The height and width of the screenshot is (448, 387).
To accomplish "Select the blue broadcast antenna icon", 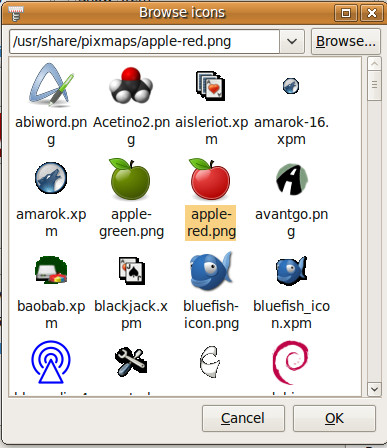I will (51, 362).
